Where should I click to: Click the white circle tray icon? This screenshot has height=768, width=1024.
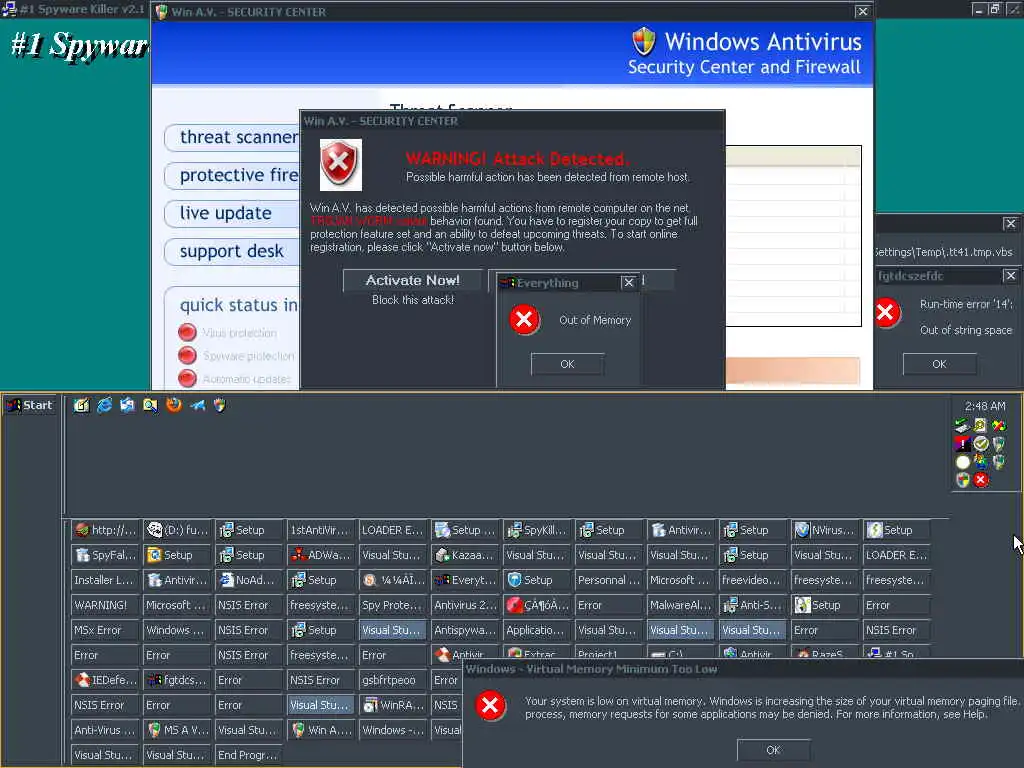[962, 462]
